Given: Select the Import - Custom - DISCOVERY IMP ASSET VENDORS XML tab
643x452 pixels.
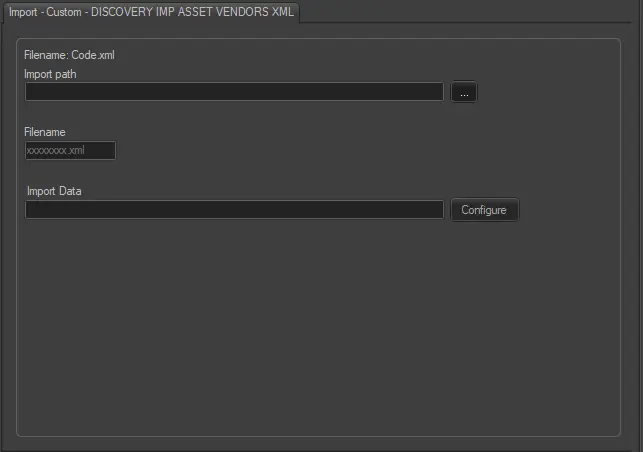Looking at the screenshot, I should coord(151,11).
